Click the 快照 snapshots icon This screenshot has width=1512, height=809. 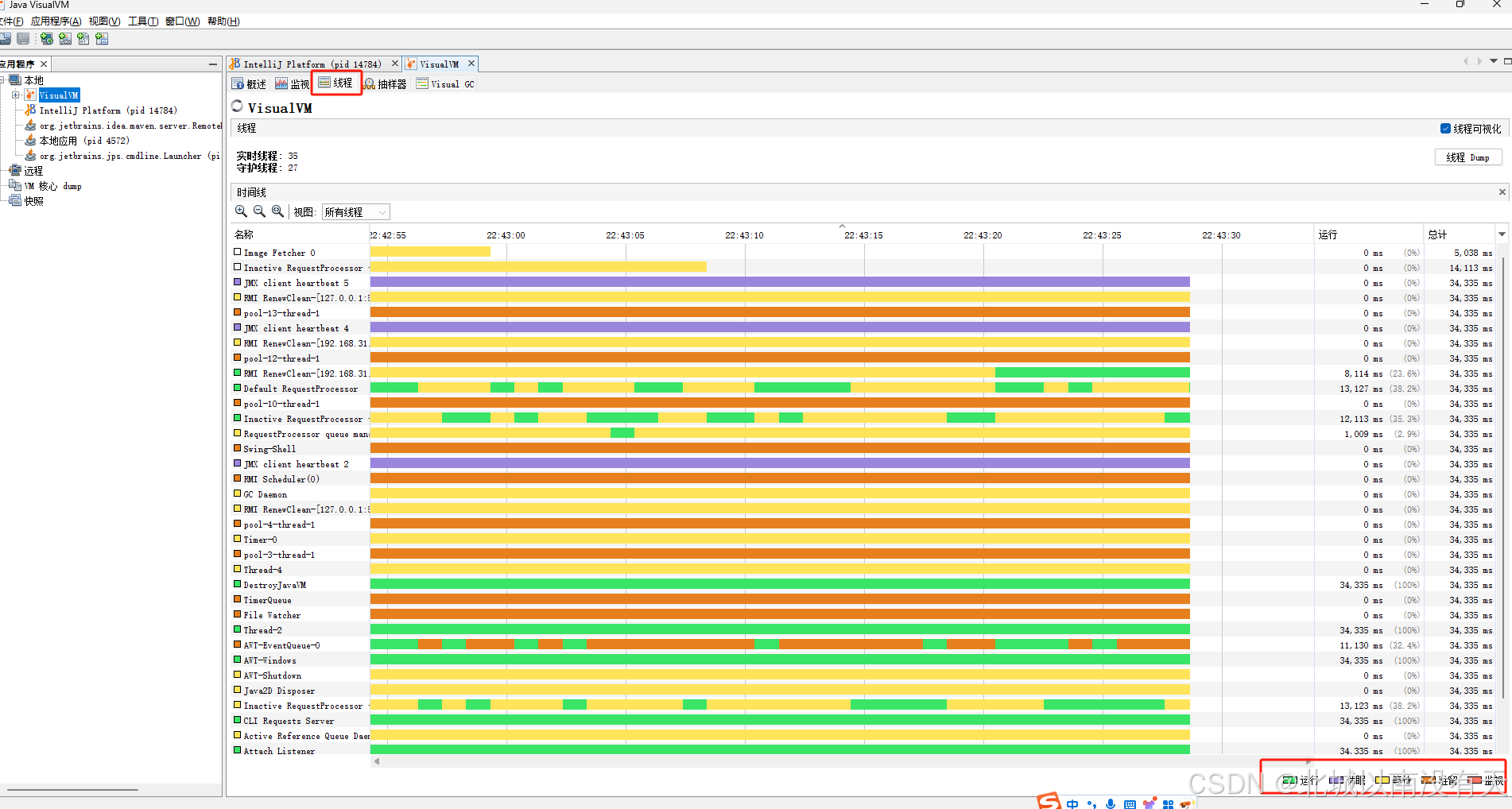(15, 201)
